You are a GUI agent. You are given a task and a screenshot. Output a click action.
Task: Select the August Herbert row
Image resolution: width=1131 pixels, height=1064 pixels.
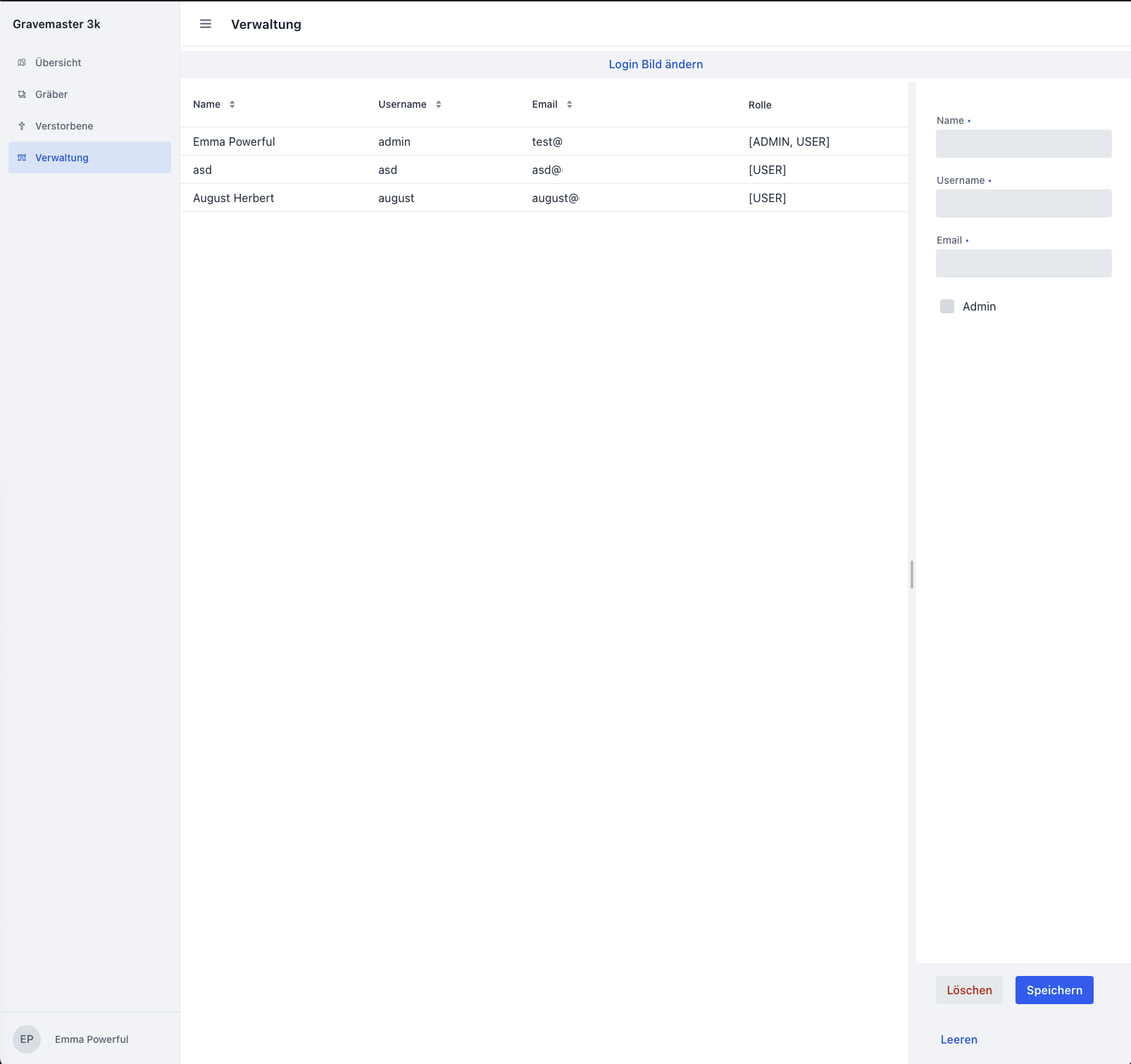pos(544,198)
